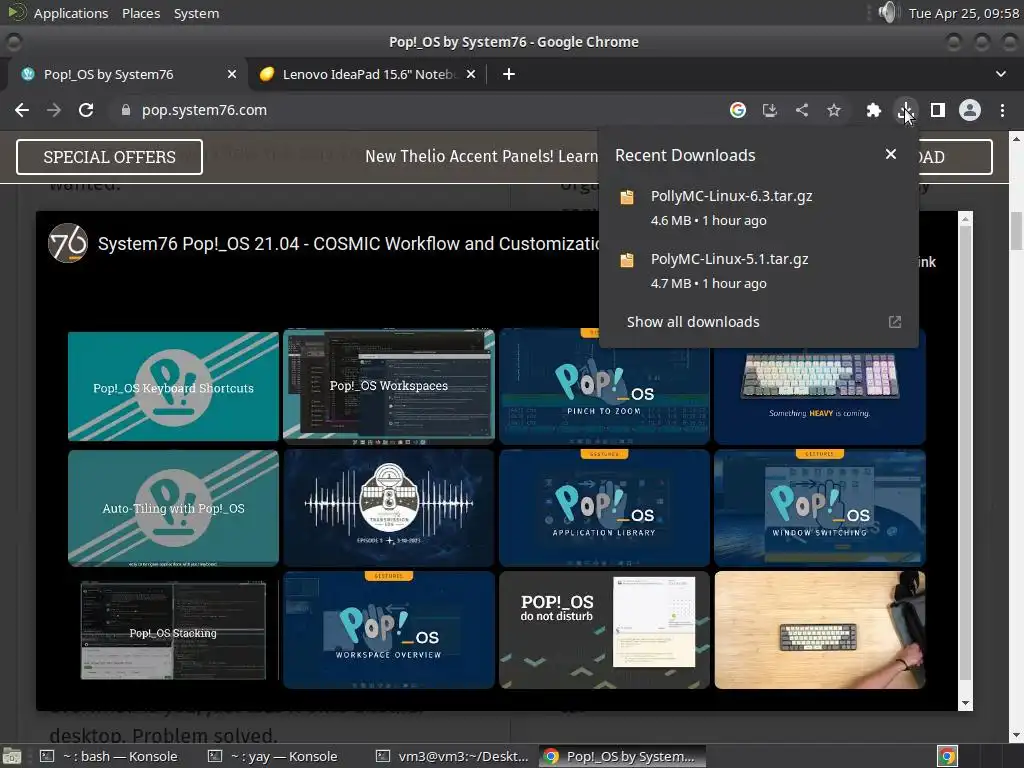Go back to the previous page
The height and width of the screenshot is (768, 1024).
coord(22,110)
